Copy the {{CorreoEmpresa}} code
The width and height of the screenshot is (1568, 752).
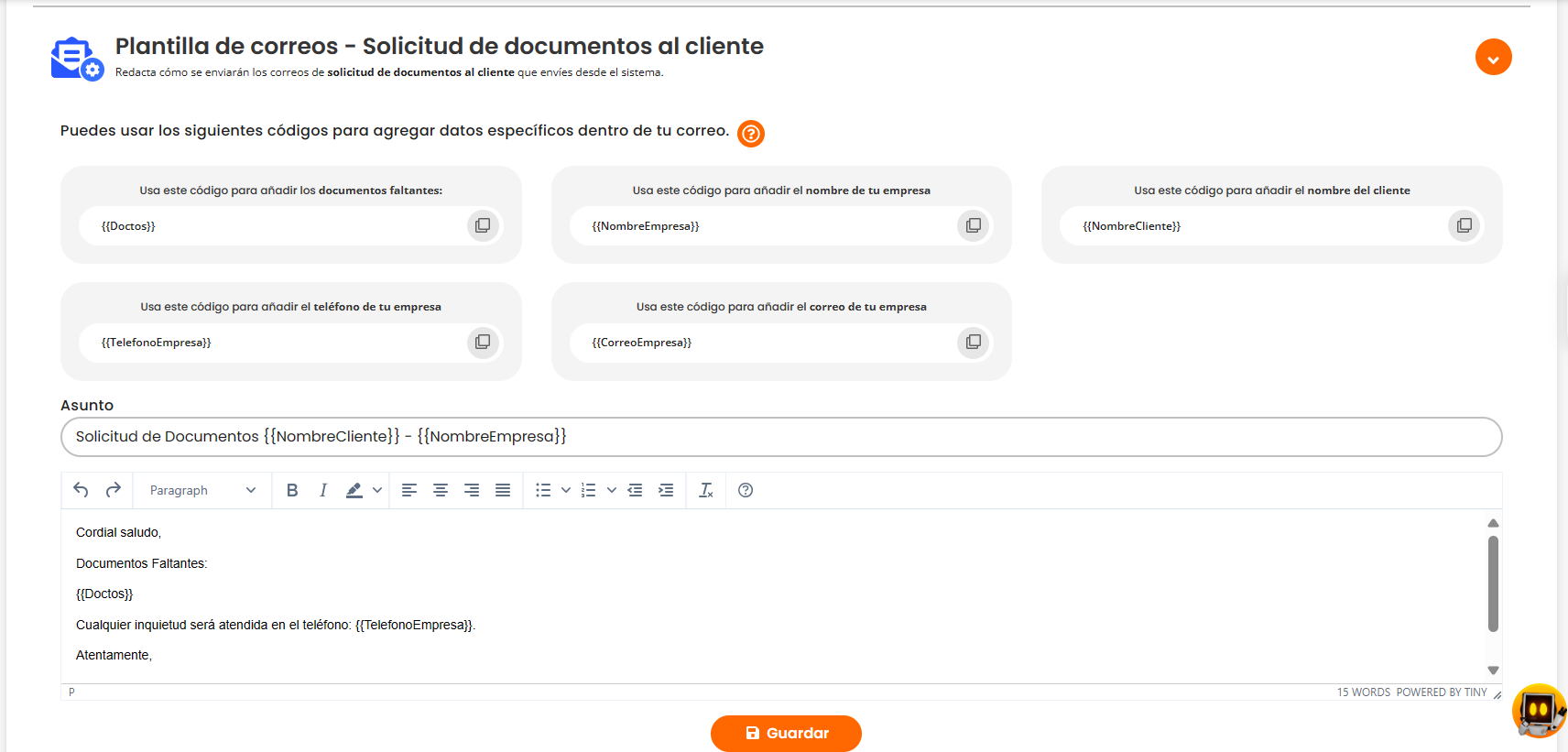pyautogui.click(x=973, y=342)
